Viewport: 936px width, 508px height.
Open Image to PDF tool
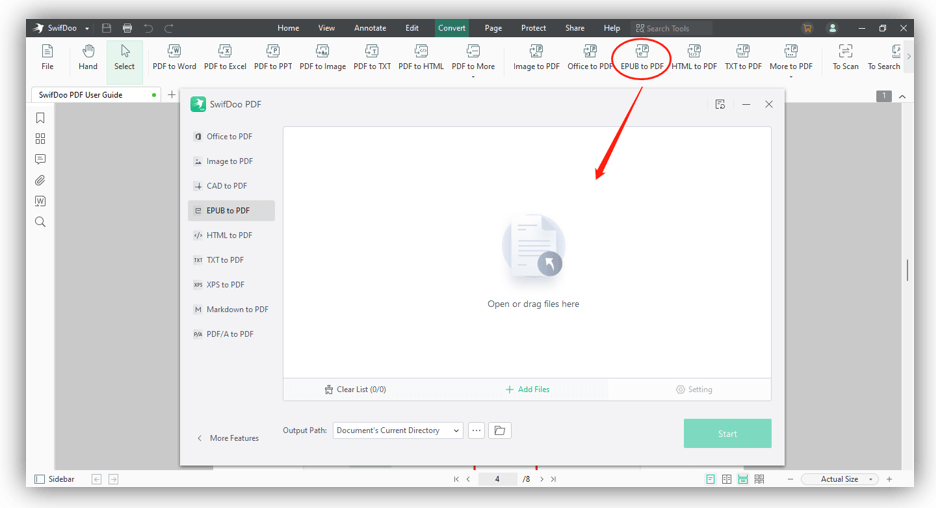click(536, 57)
